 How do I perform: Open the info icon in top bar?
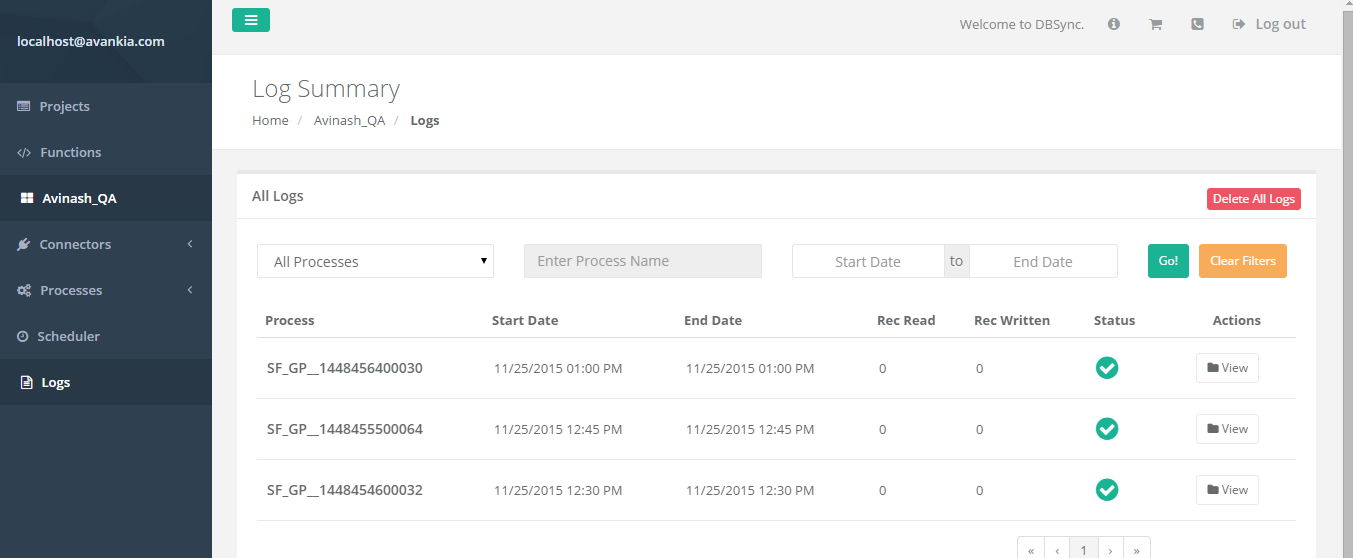coord(1113,24)
